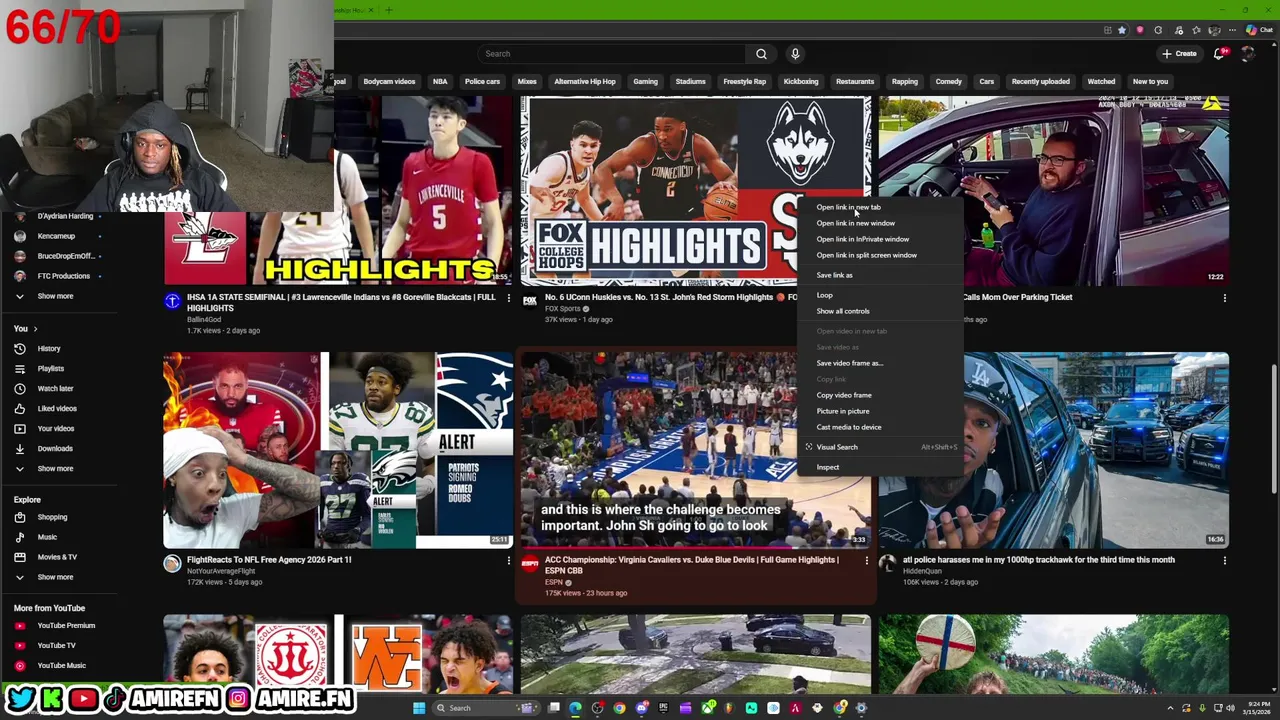This screenshot has height=720, width=1280.
Task: Open Discord from the taskbar
Action: click(642, 708)
